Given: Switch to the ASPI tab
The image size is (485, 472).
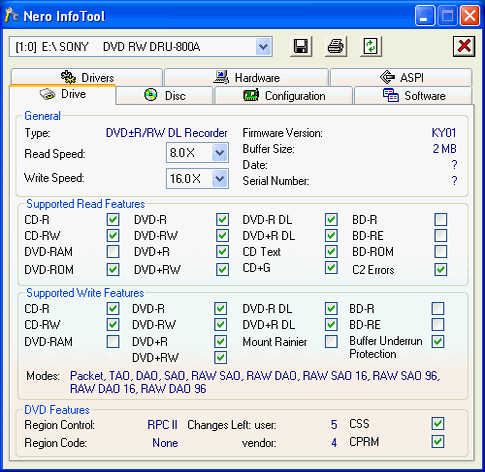Looking at the screenshot, I should [401, 77].
